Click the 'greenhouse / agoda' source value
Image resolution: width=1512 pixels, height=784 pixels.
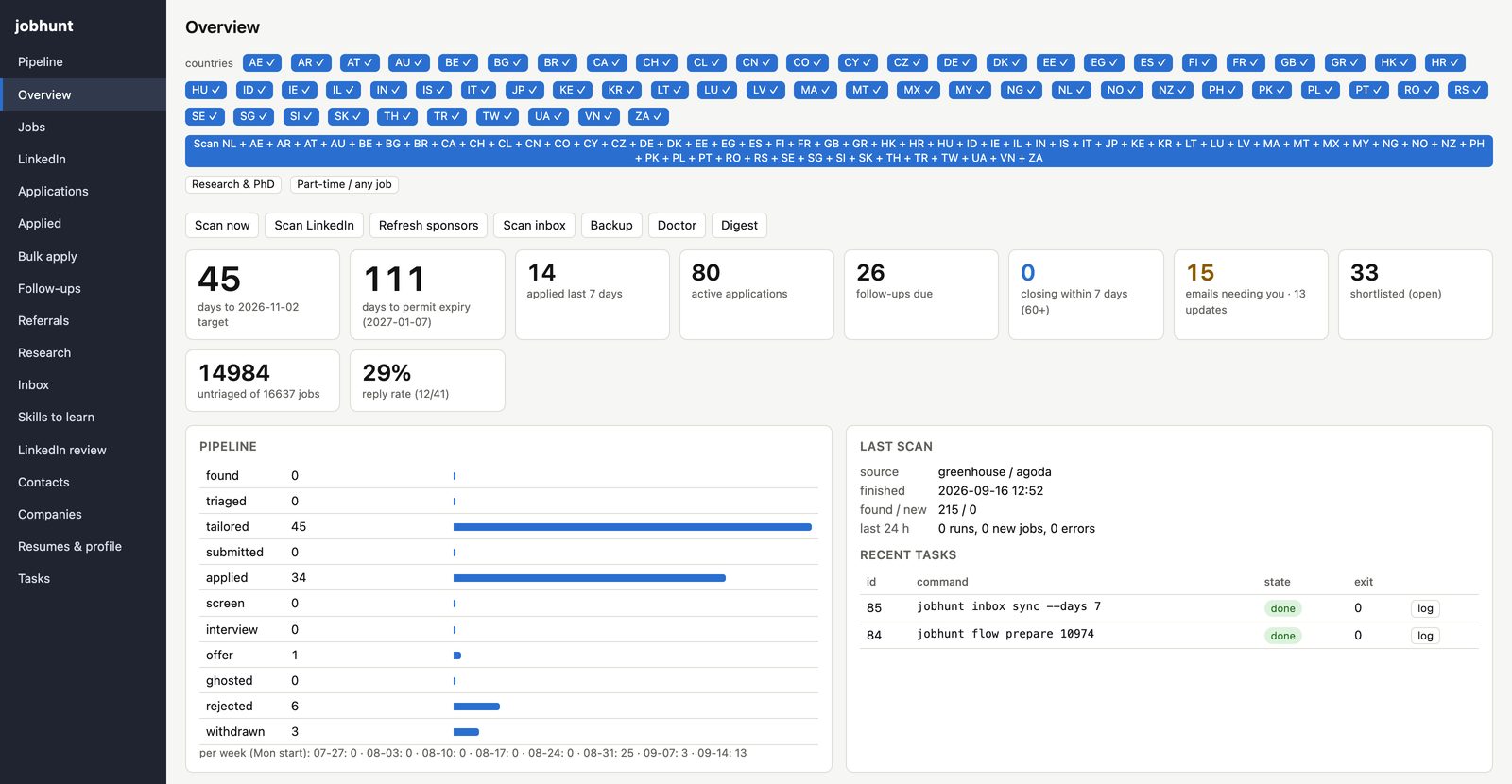(x=994, y=471)
